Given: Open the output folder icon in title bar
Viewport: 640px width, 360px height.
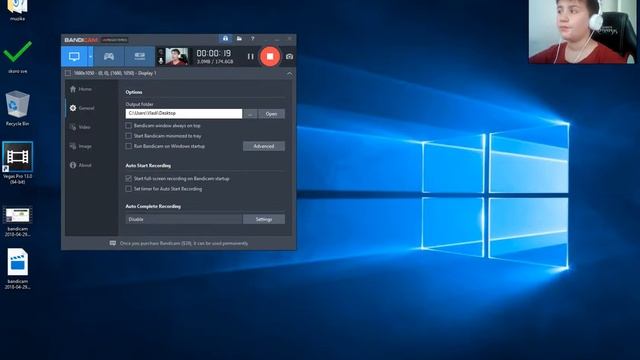Looking at the screenshot, I should pyautogui.click(x=239, y=38).
